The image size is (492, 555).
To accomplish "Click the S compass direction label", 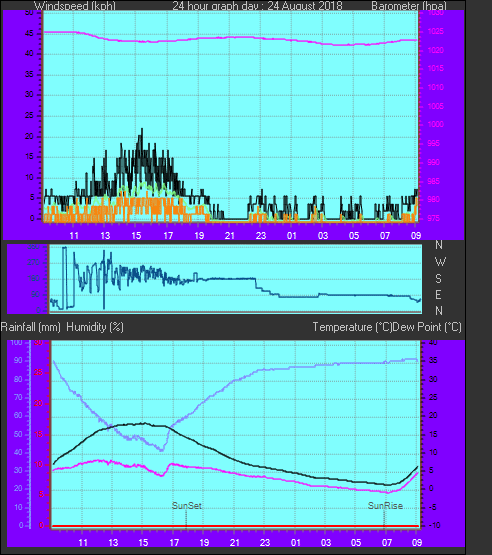I will pos(439,279).
